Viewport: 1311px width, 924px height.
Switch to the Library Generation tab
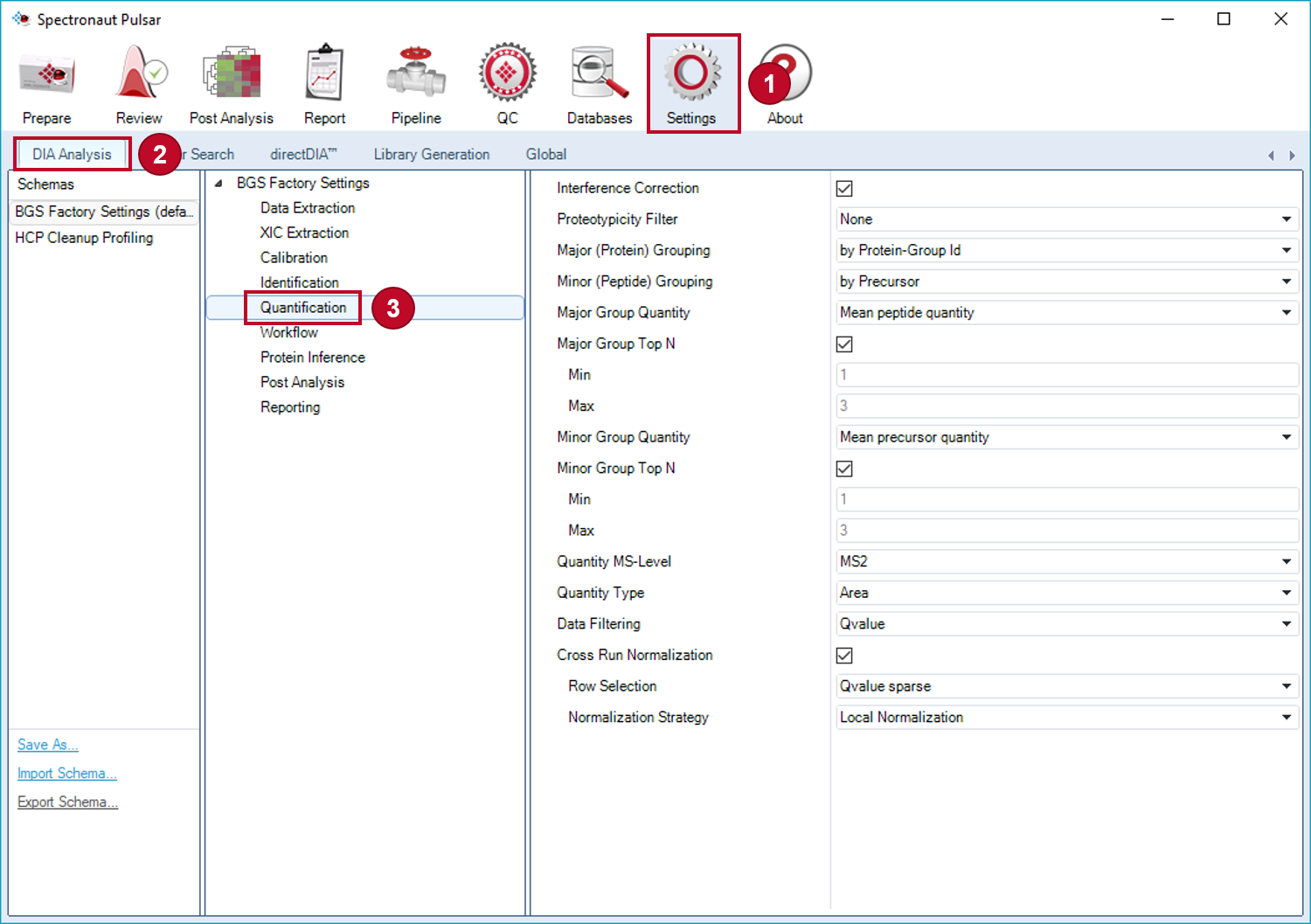tap(432, 154)
